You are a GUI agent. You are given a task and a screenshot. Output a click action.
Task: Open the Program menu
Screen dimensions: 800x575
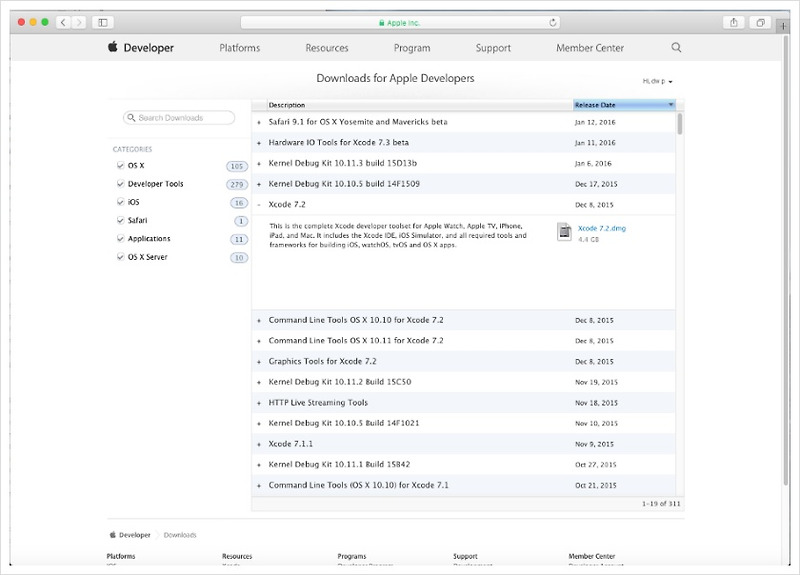pos(412,48)
